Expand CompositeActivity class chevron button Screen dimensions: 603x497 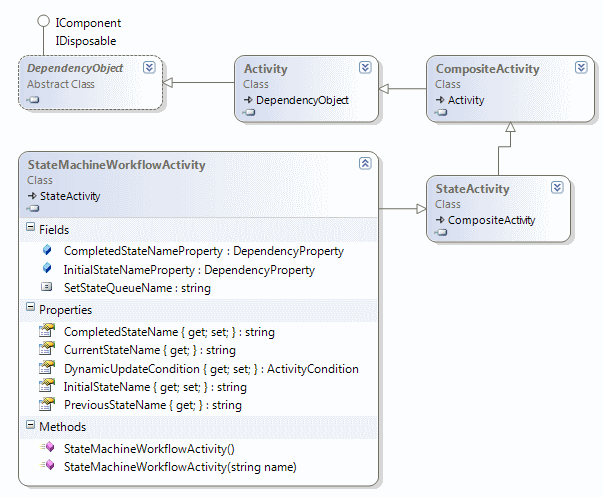[x=581, y=68]
